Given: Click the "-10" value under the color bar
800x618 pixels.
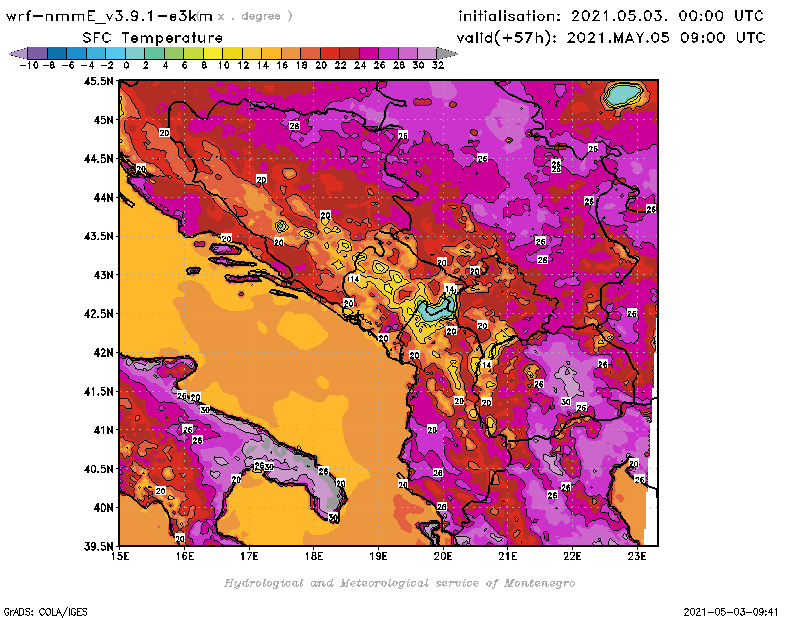Looking at the screenshot, I should tap(29, 65).
